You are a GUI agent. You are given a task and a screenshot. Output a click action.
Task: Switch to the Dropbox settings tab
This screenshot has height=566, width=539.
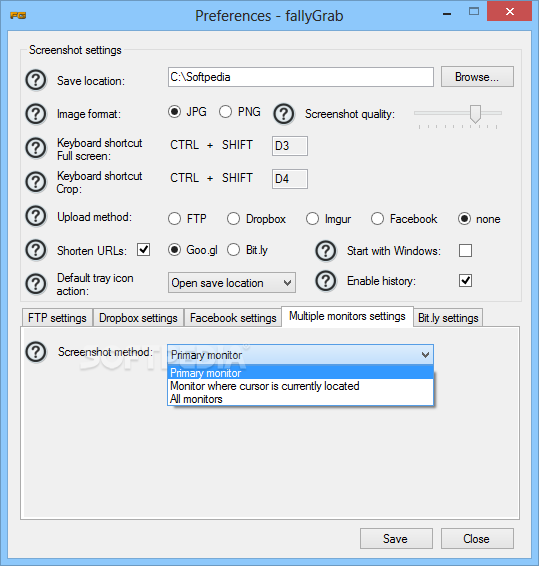tap(138, 318)
